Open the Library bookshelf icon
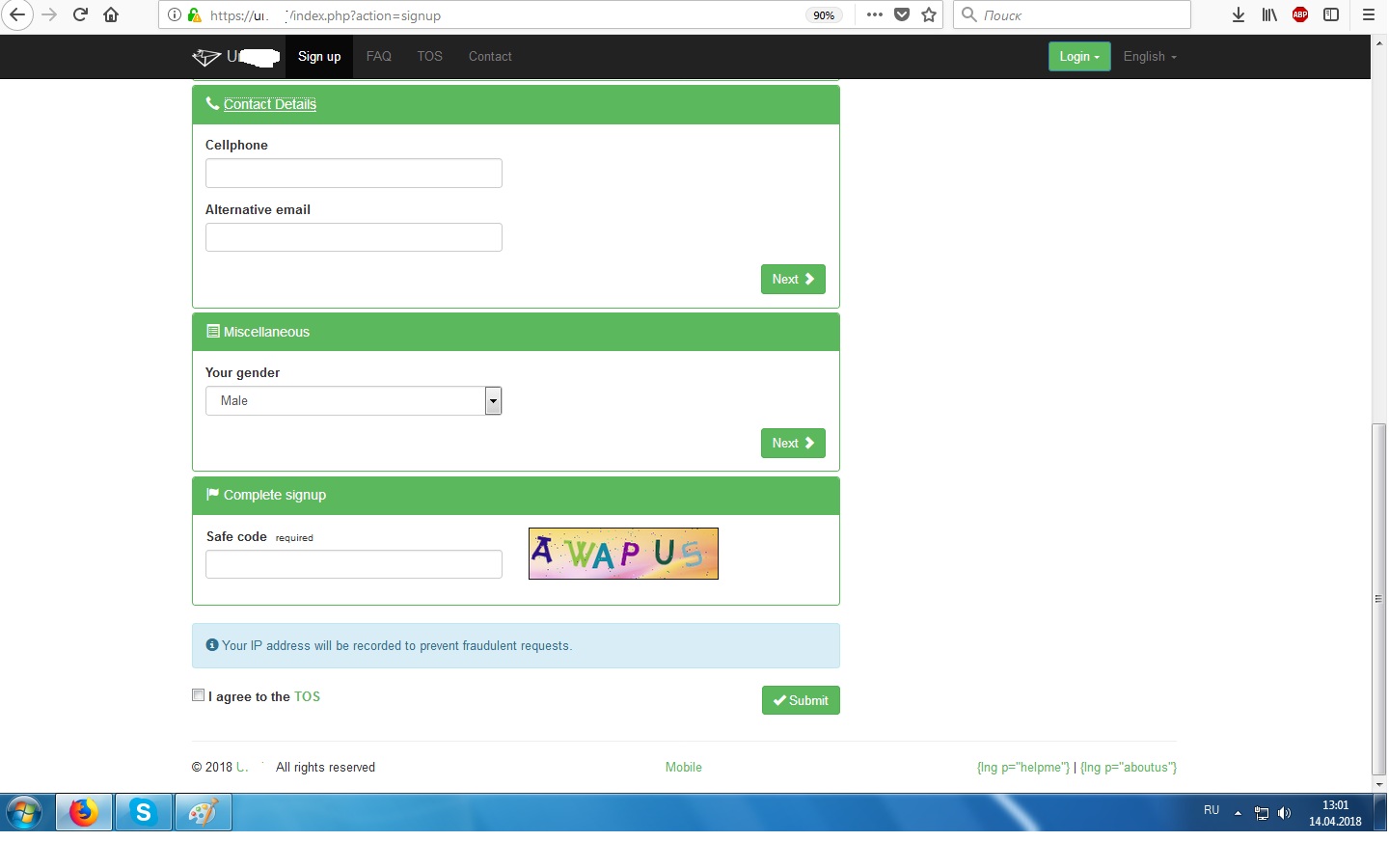 click(x=1269, y=14)
